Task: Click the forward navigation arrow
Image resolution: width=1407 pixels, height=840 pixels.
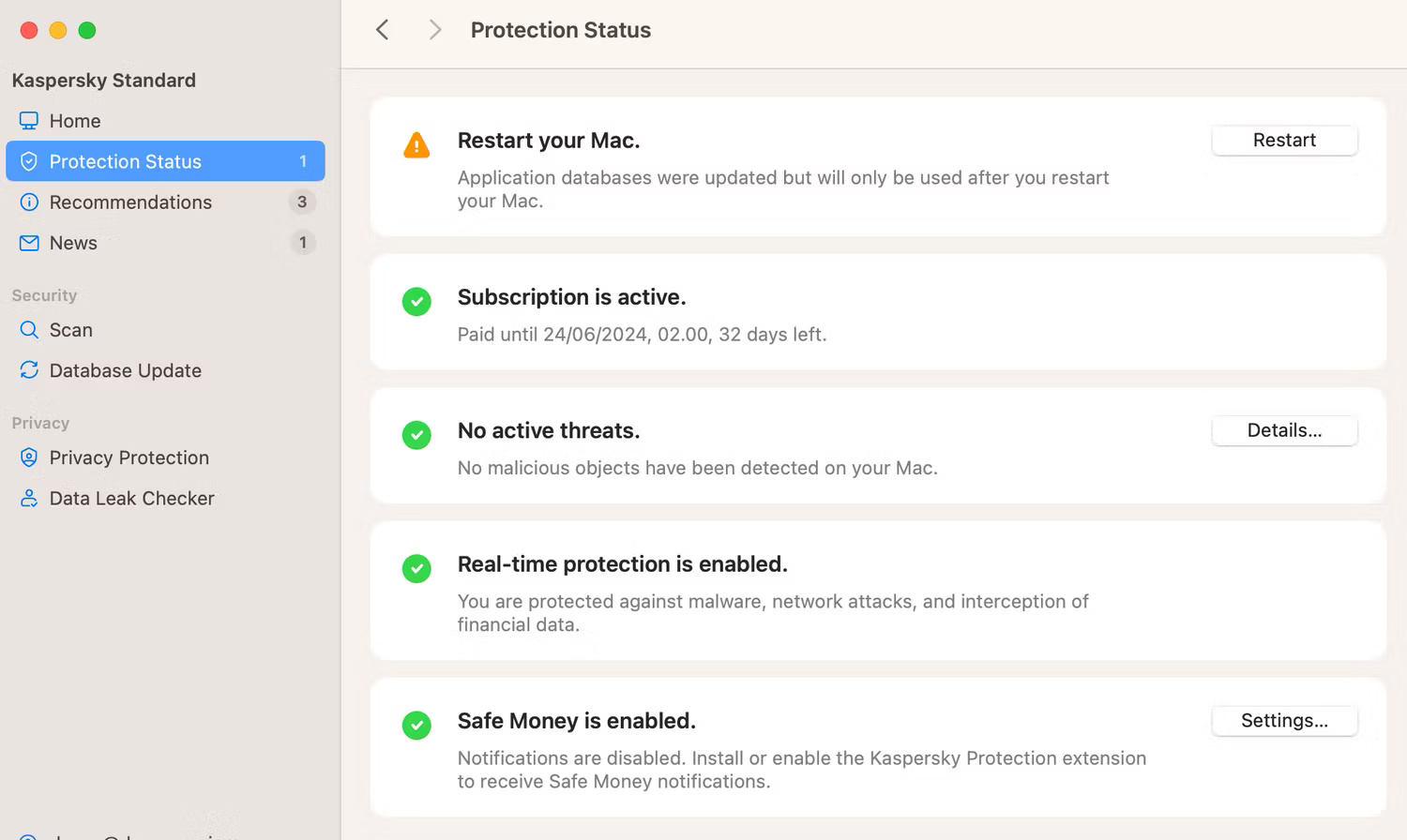Action: click(434, 29)
